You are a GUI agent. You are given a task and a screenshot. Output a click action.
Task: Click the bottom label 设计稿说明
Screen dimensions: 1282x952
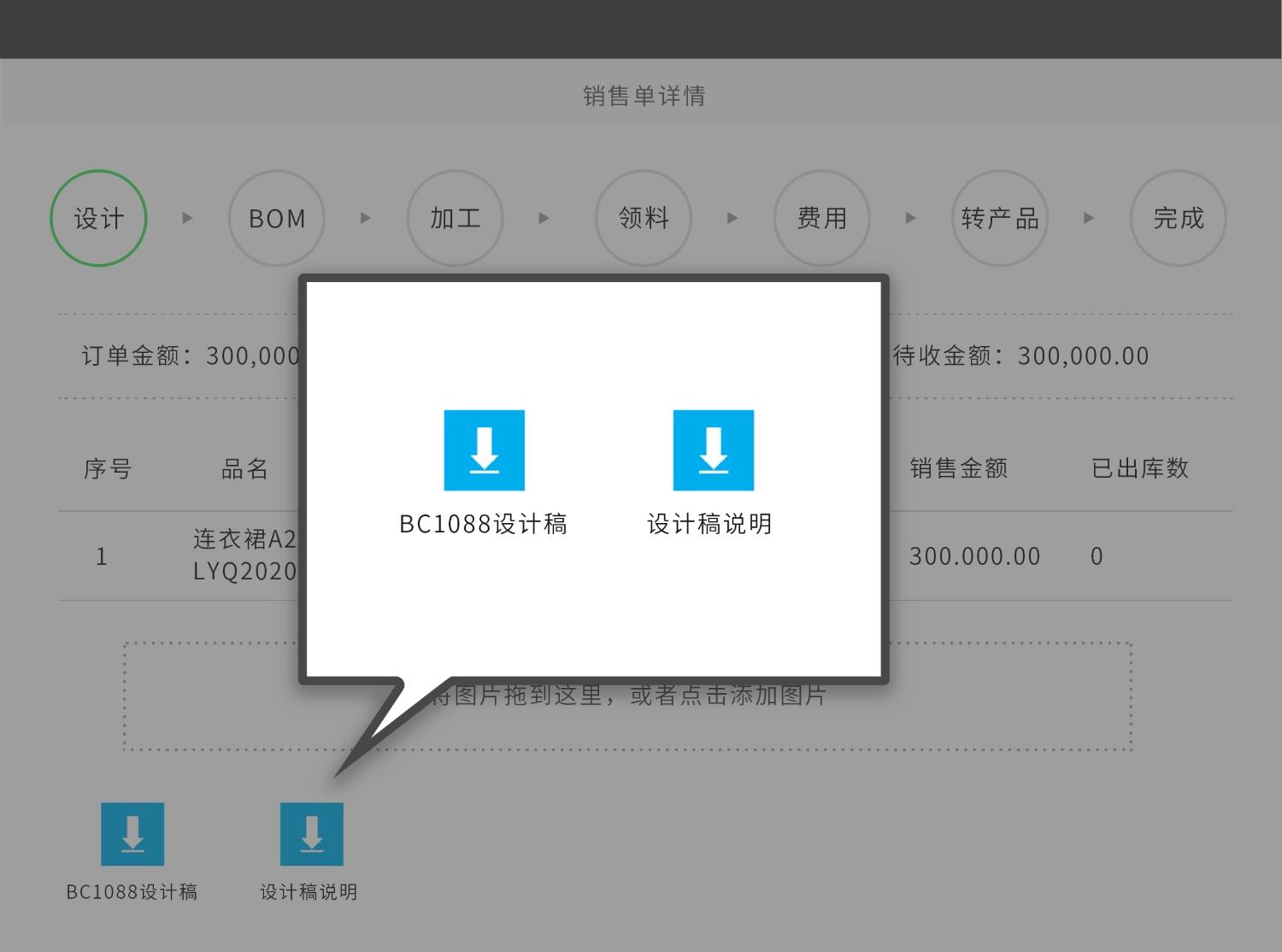tap(309, 892)
